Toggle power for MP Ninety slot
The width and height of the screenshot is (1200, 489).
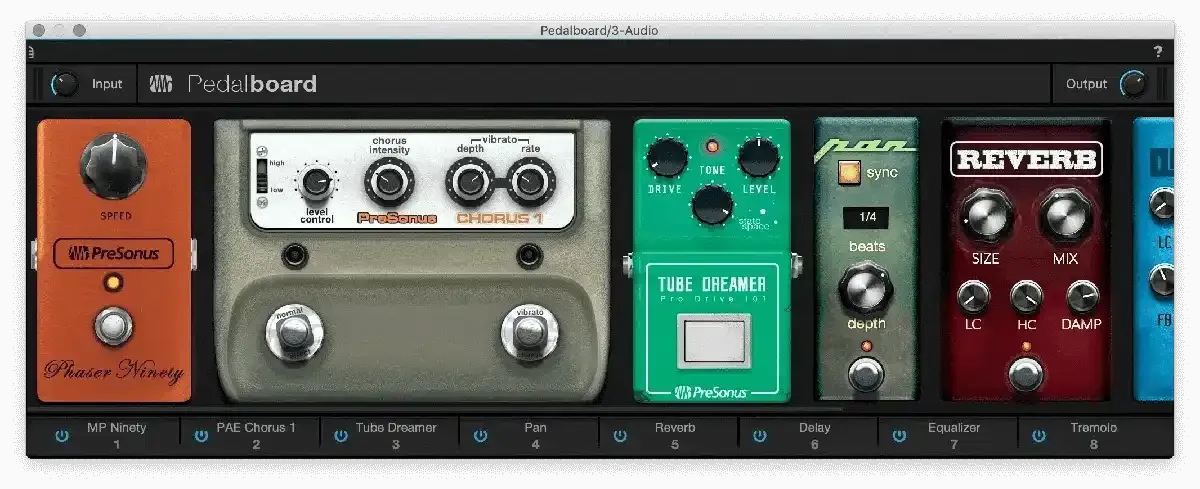(62, 436)
